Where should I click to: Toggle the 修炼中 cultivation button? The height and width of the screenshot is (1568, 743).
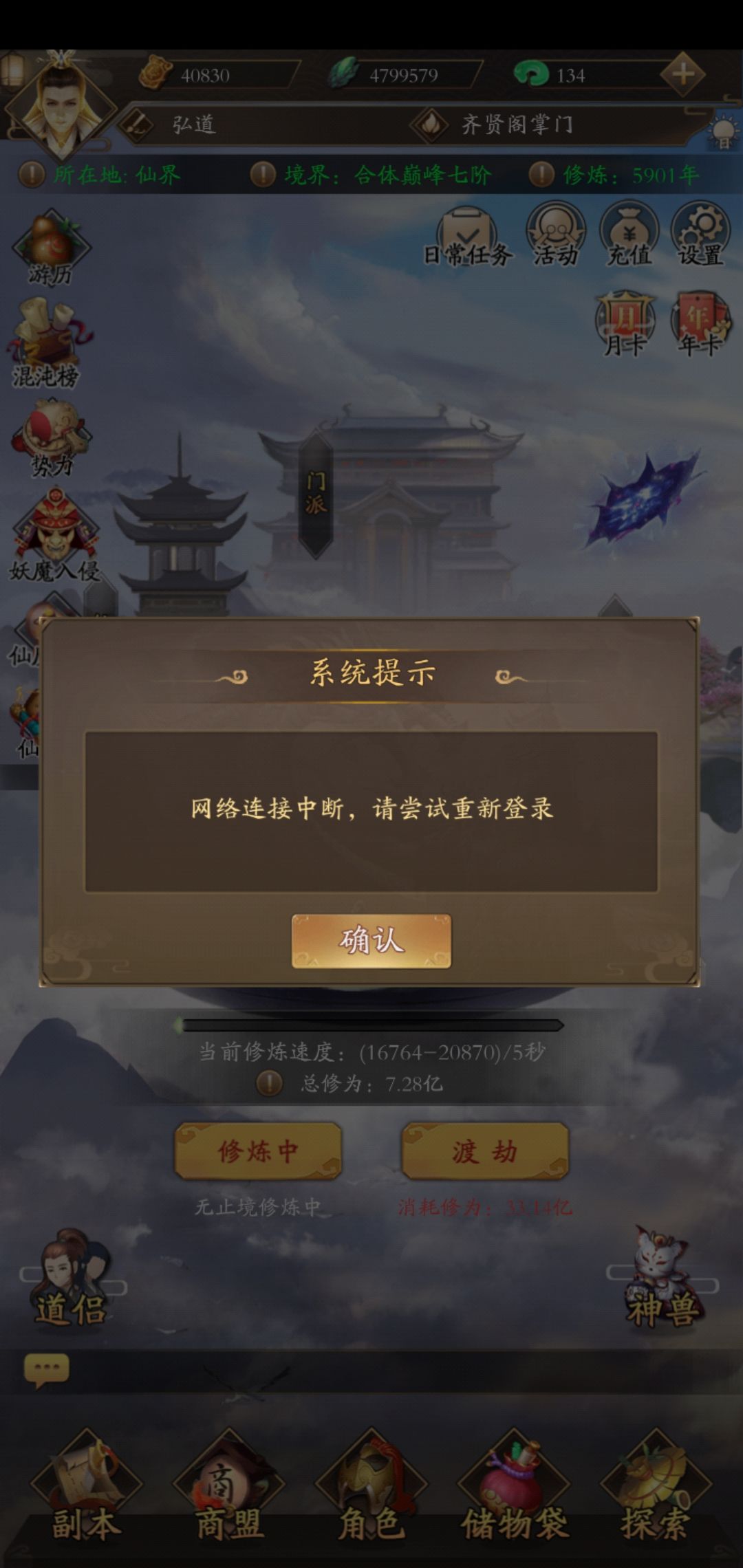258,1151
